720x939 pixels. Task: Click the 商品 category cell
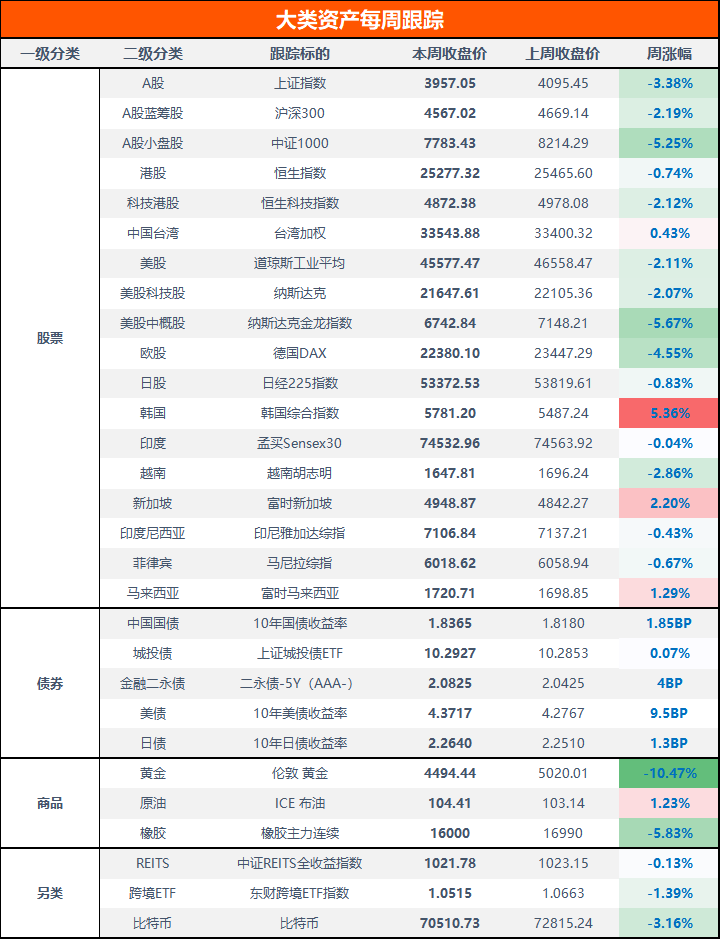coord(50,803)
